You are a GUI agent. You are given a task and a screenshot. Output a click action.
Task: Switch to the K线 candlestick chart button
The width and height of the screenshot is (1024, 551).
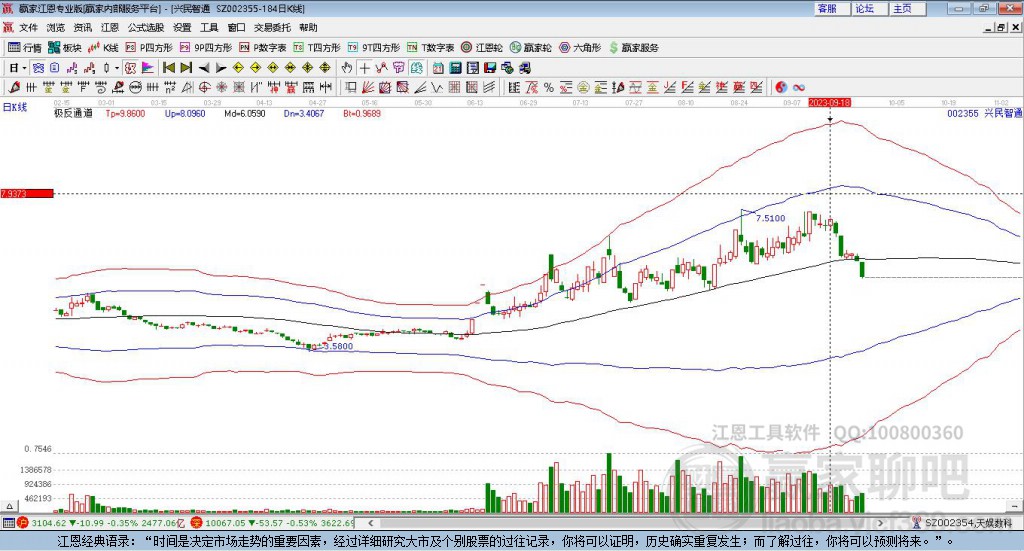click(x=103, y=48)
